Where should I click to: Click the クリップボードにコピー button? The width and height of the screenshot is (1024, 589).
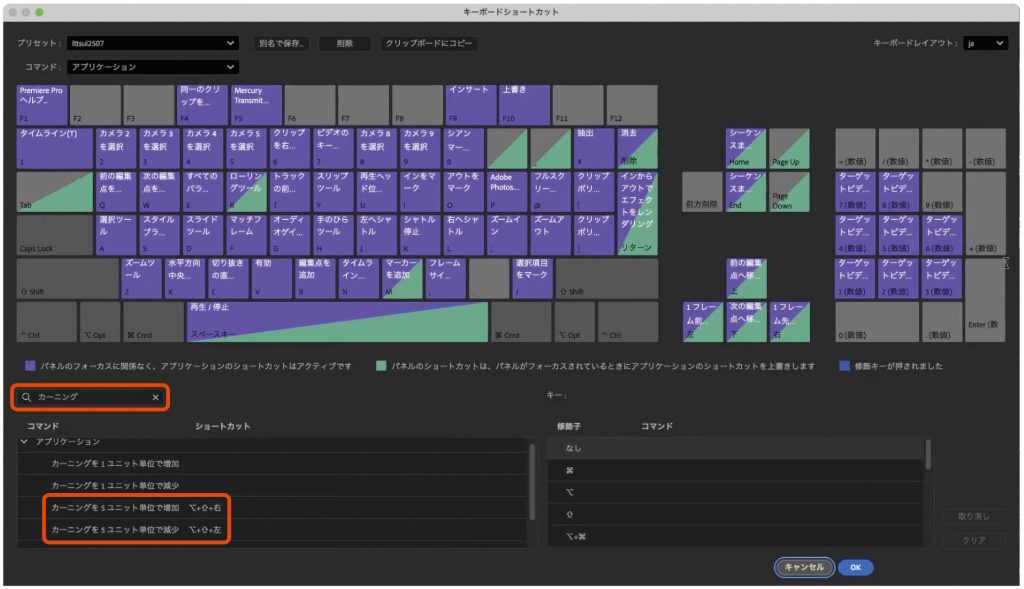click(430, 44)
